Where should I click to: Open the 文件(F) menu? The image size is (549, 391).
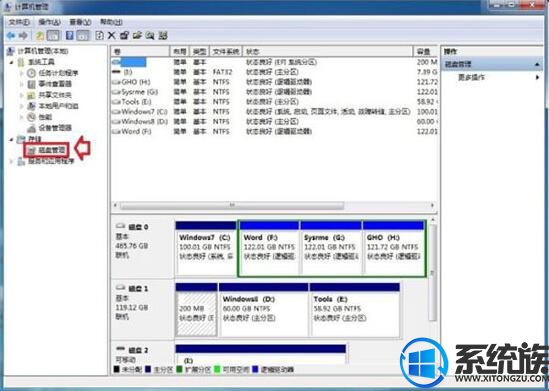19,22
